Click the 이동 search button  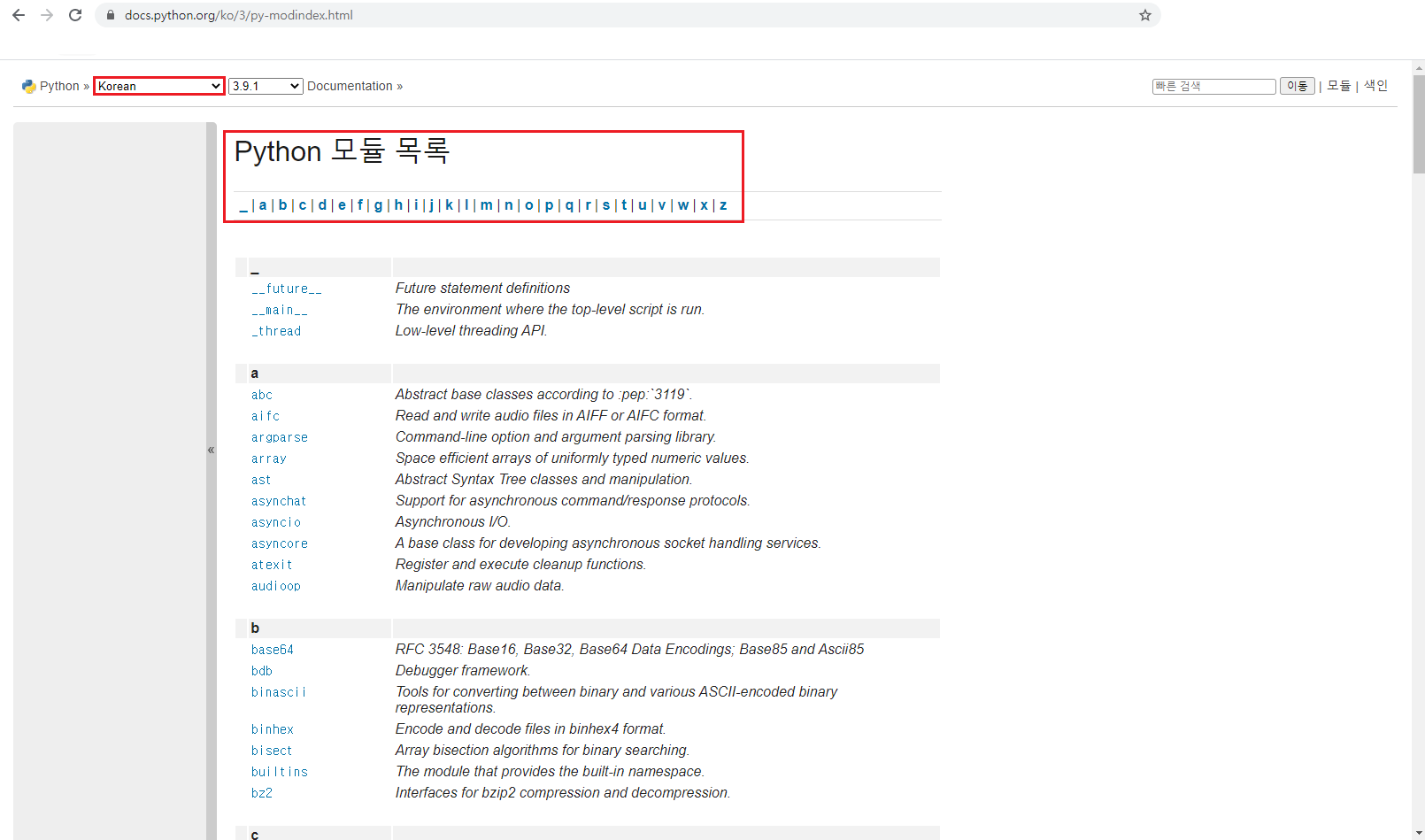click(x=1297, y=86)
